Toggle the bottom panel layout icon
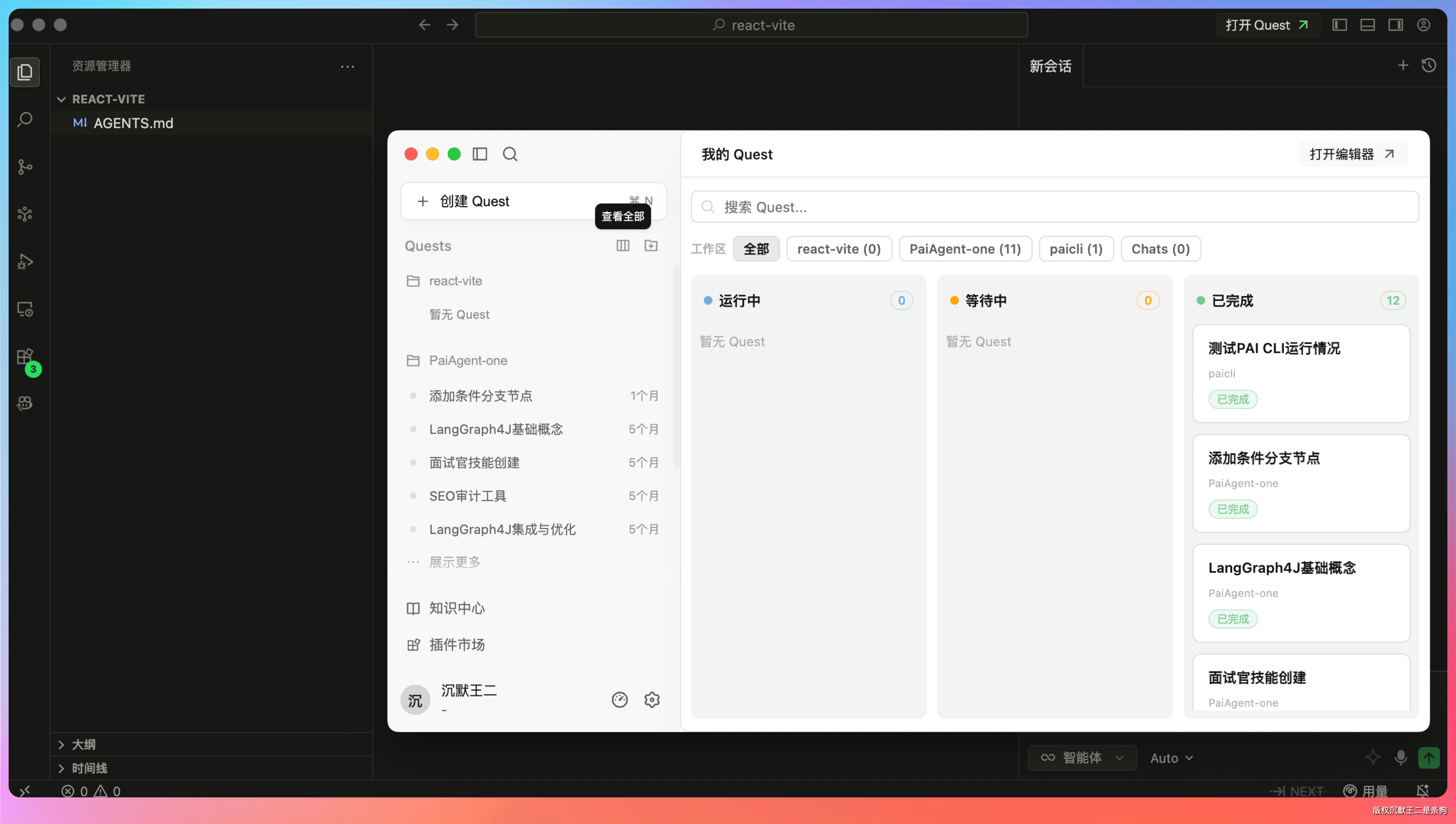This screenshot has width=1456, height=824. 1367,25
